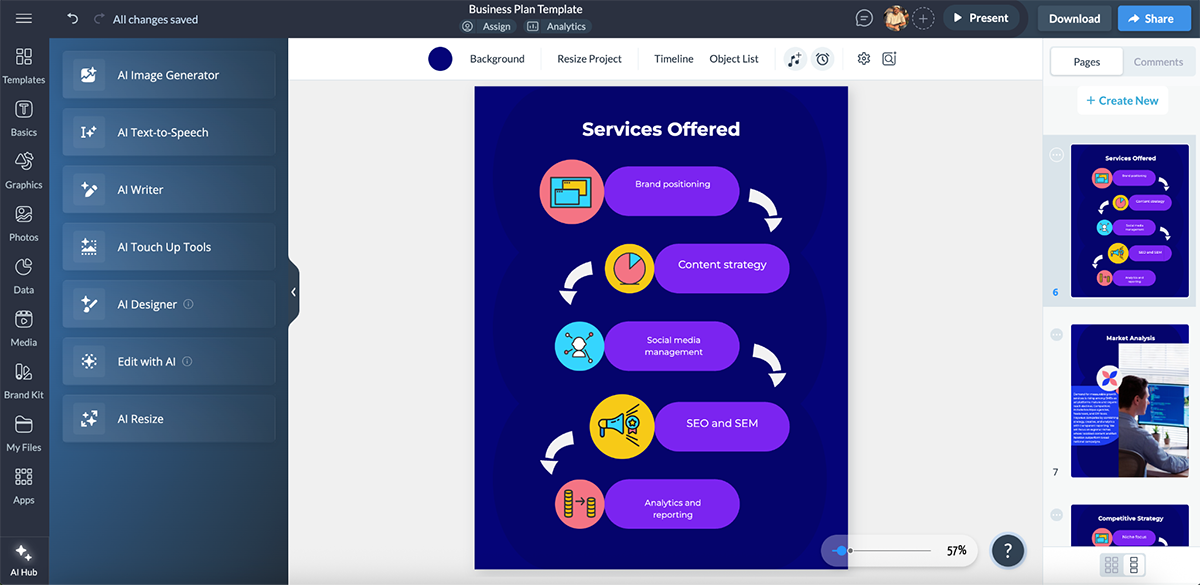1200x585 pixels.
Task: Open the Timeline menu item
Action: (x=673, y=59)
